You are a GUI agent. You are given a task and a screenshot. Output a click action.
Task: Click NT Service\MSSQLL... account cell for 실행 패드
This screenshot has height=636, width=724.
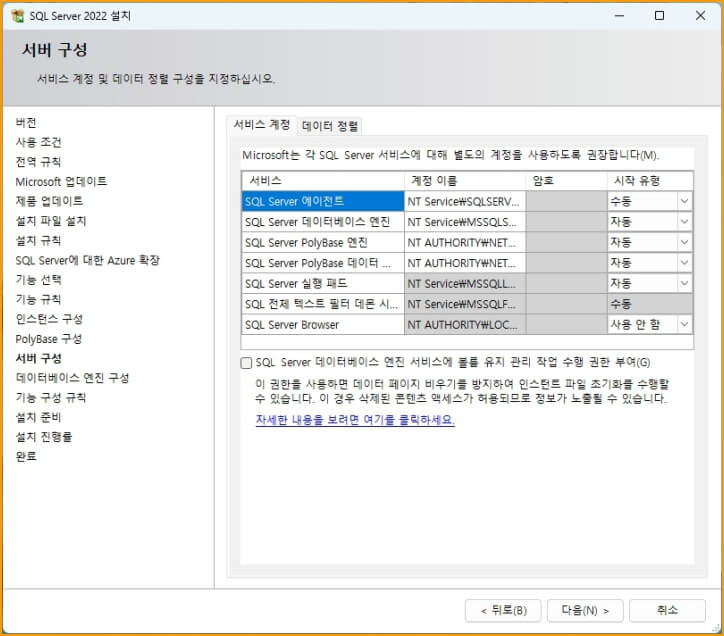[465, 284]
